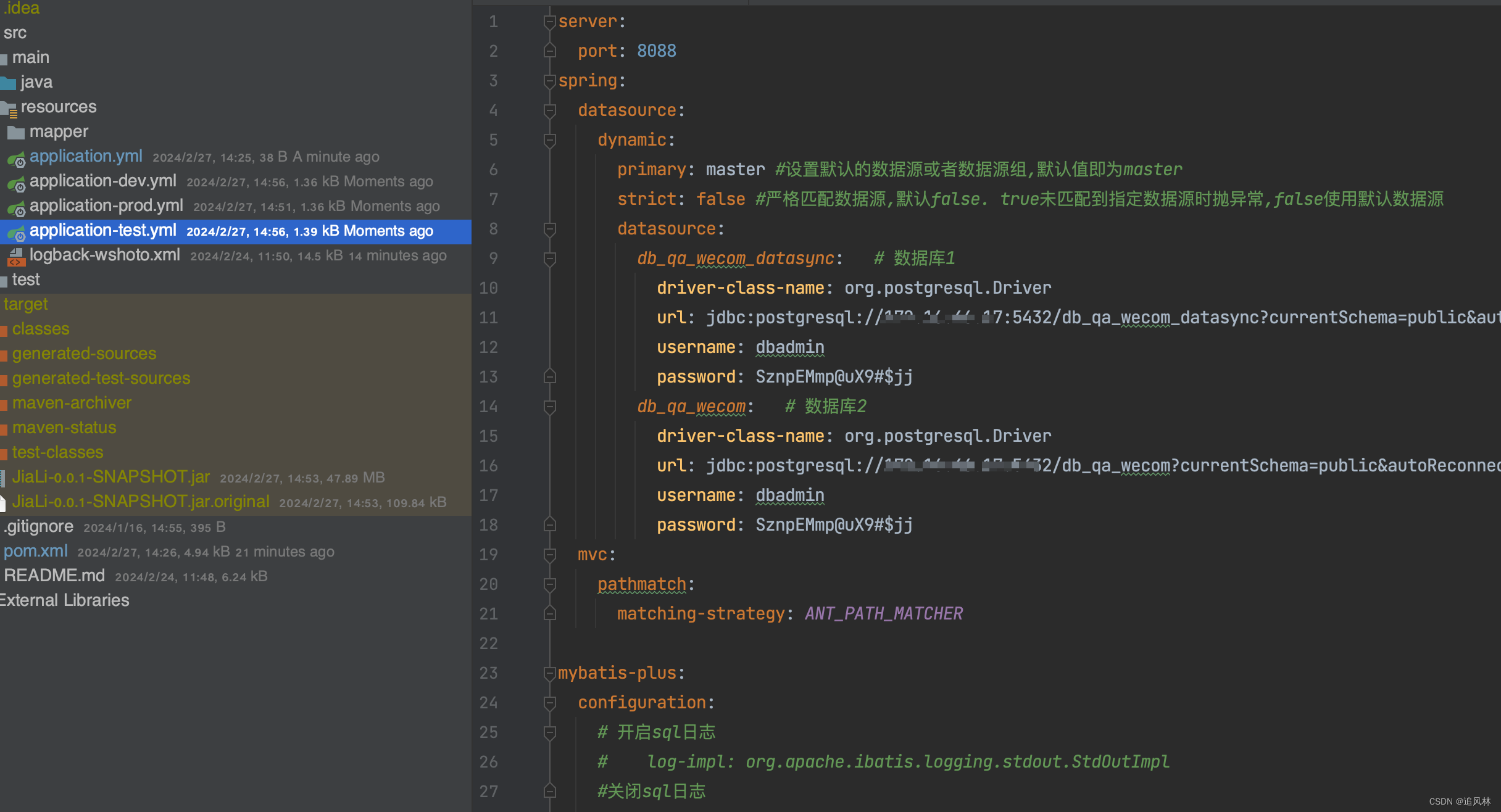The width and height of the screenshot is (1501, 812).
Task: Click primary value master on line 6
Action: click(735, 170)
